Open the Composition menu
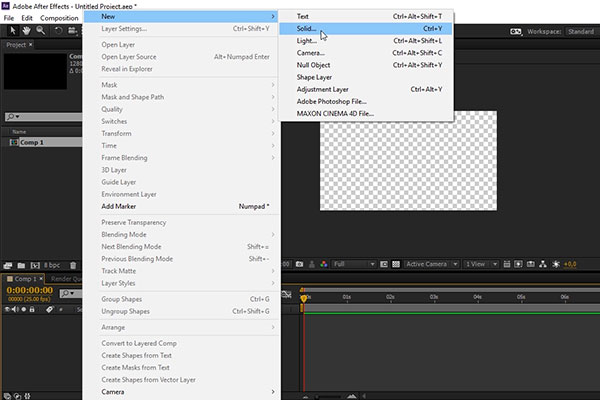 coord(59,18)
